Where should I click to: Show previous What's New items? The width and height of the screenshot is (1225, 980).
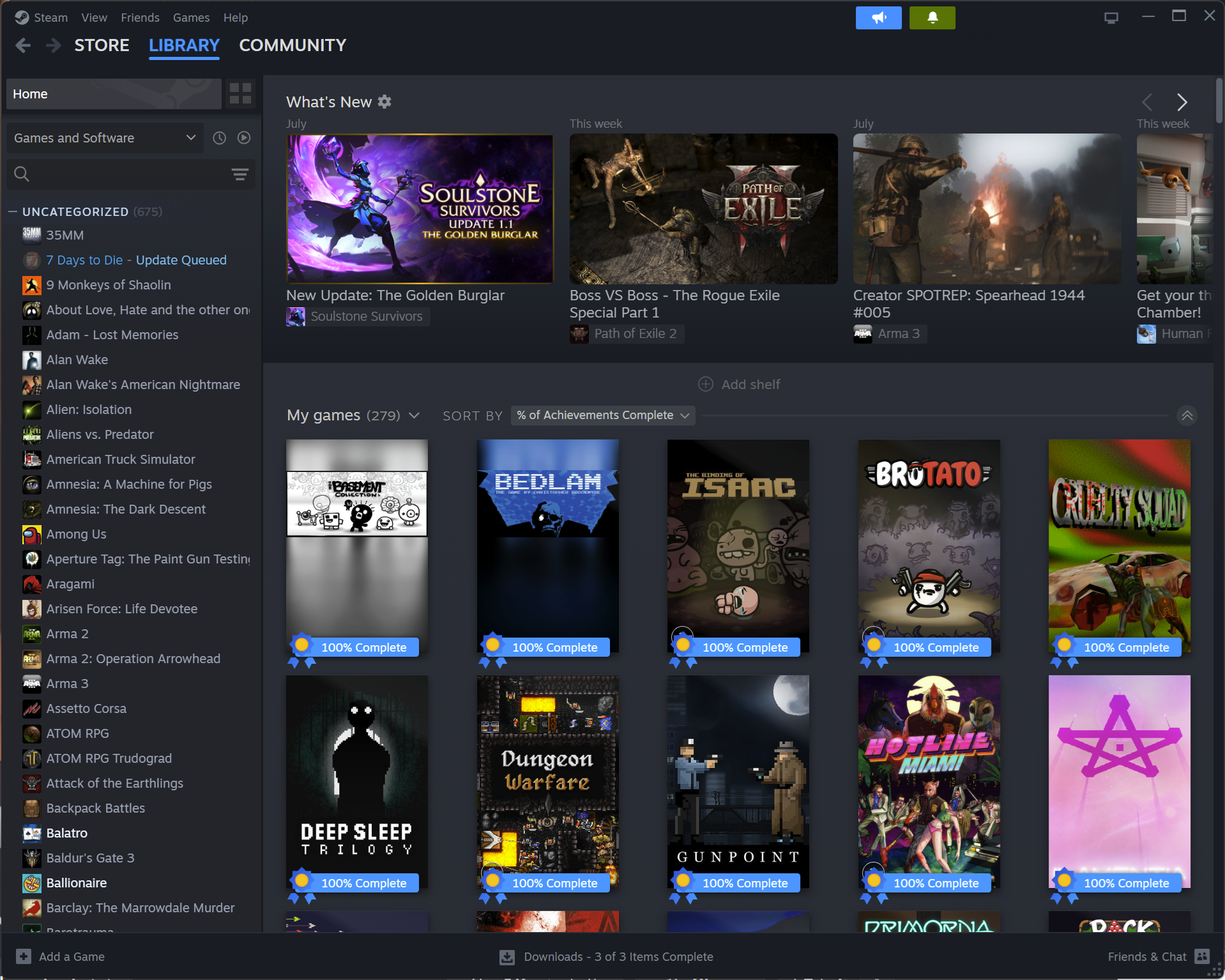pos(1148,102)
